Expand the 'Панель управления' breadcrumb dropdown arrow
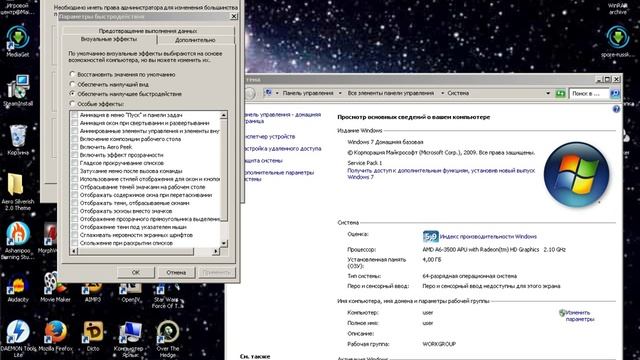This screenshot has width=640, height=360. pos(340,93)
